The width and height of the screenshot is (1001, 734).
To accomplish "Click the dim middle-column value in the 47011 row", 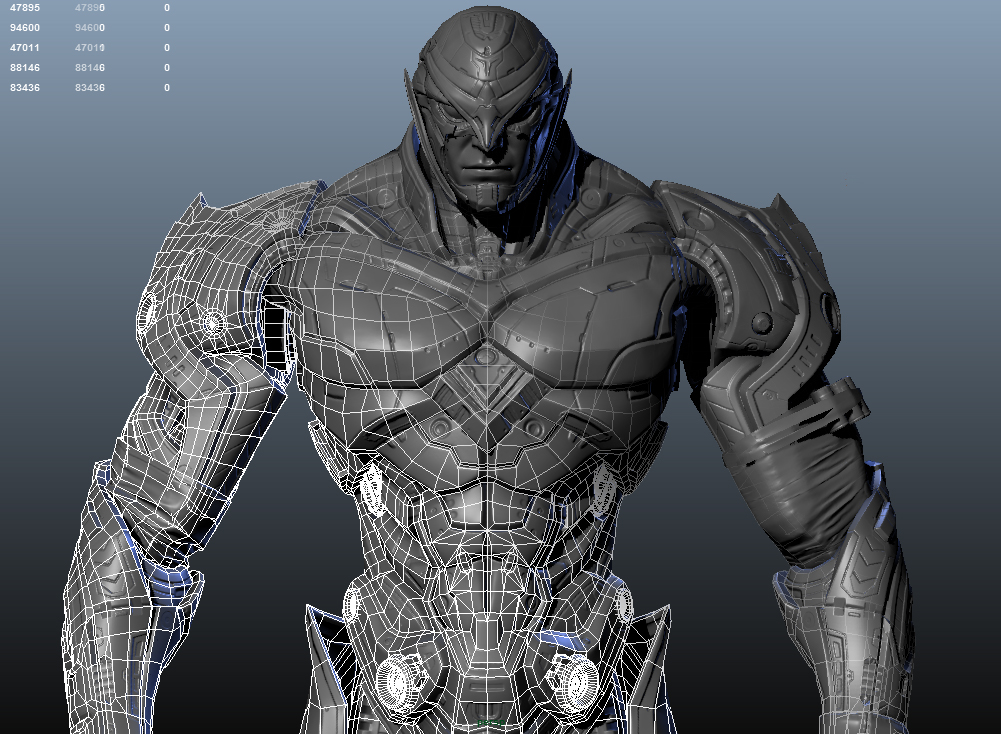I will (90, 48).
